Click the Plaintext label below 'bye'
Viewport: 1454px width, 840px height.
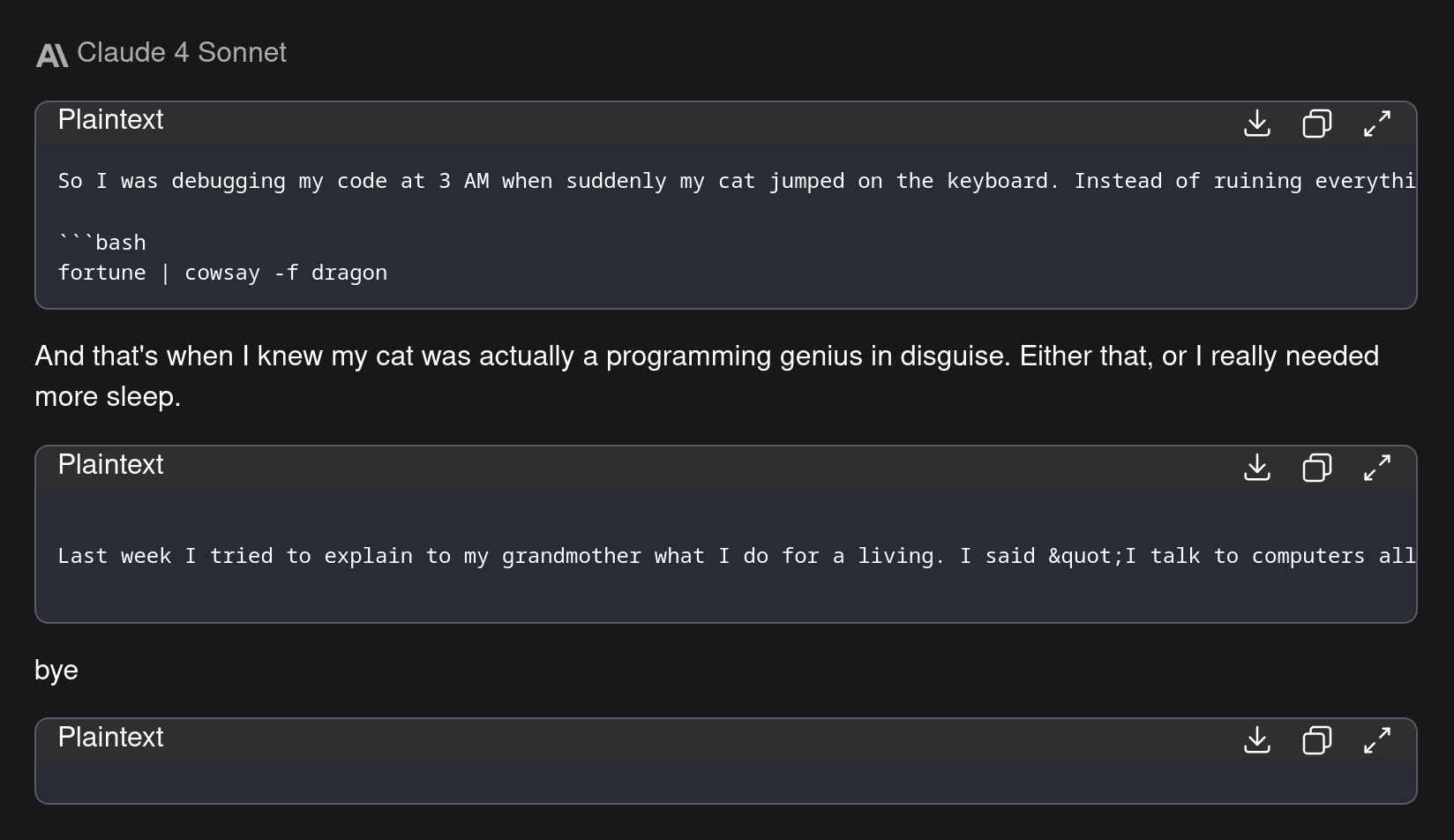point(110,738)
